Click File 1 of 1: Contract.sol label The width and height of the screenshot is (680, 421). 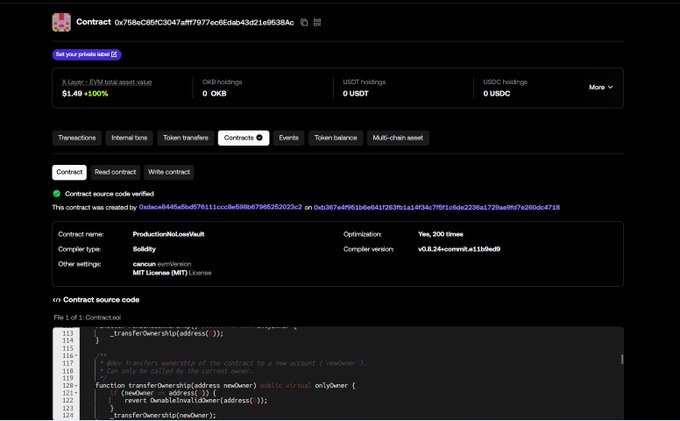tap(87, 317)
